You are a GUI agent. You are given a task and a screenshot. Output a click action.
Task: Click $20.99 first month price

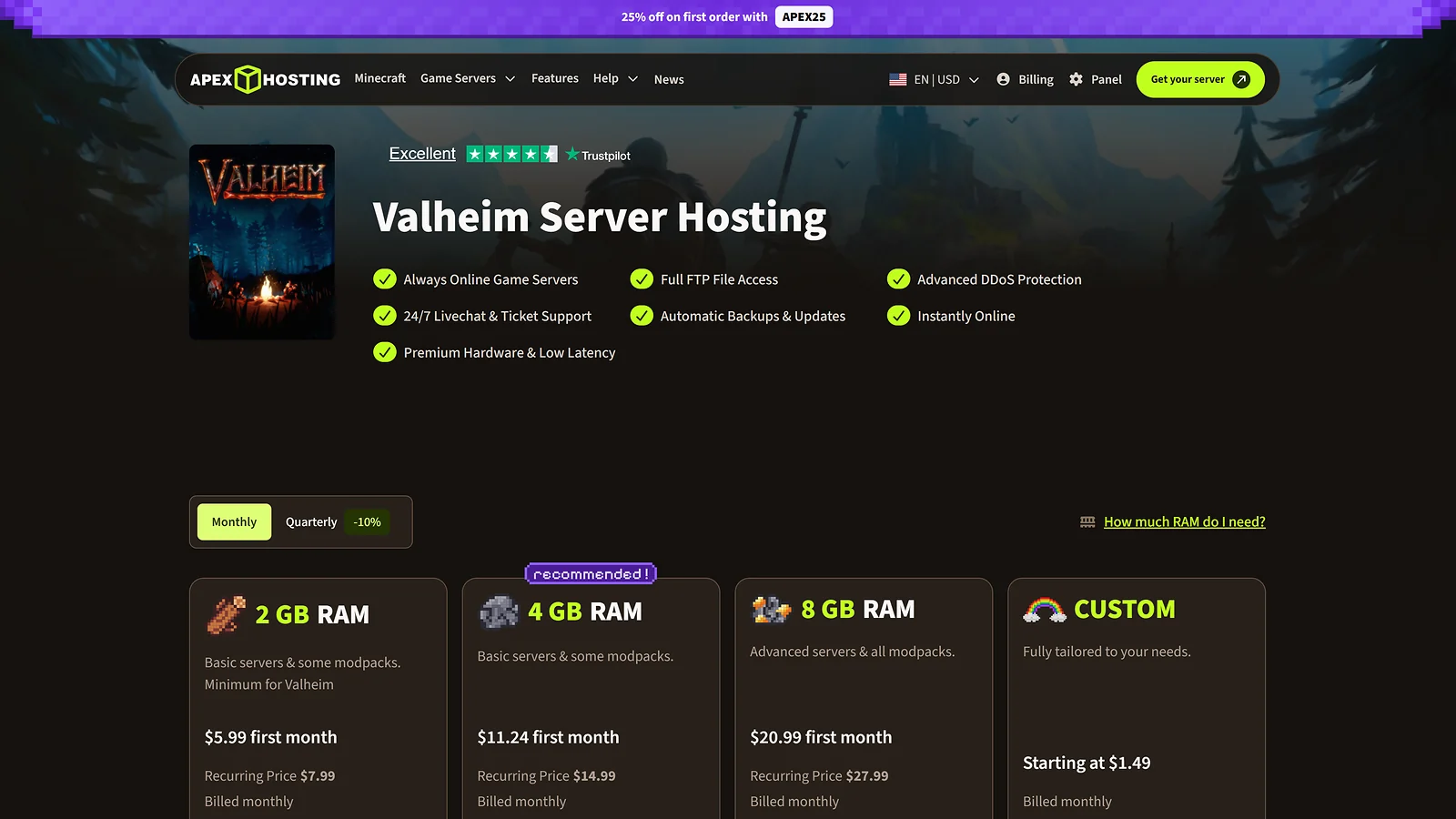point(821,737)
